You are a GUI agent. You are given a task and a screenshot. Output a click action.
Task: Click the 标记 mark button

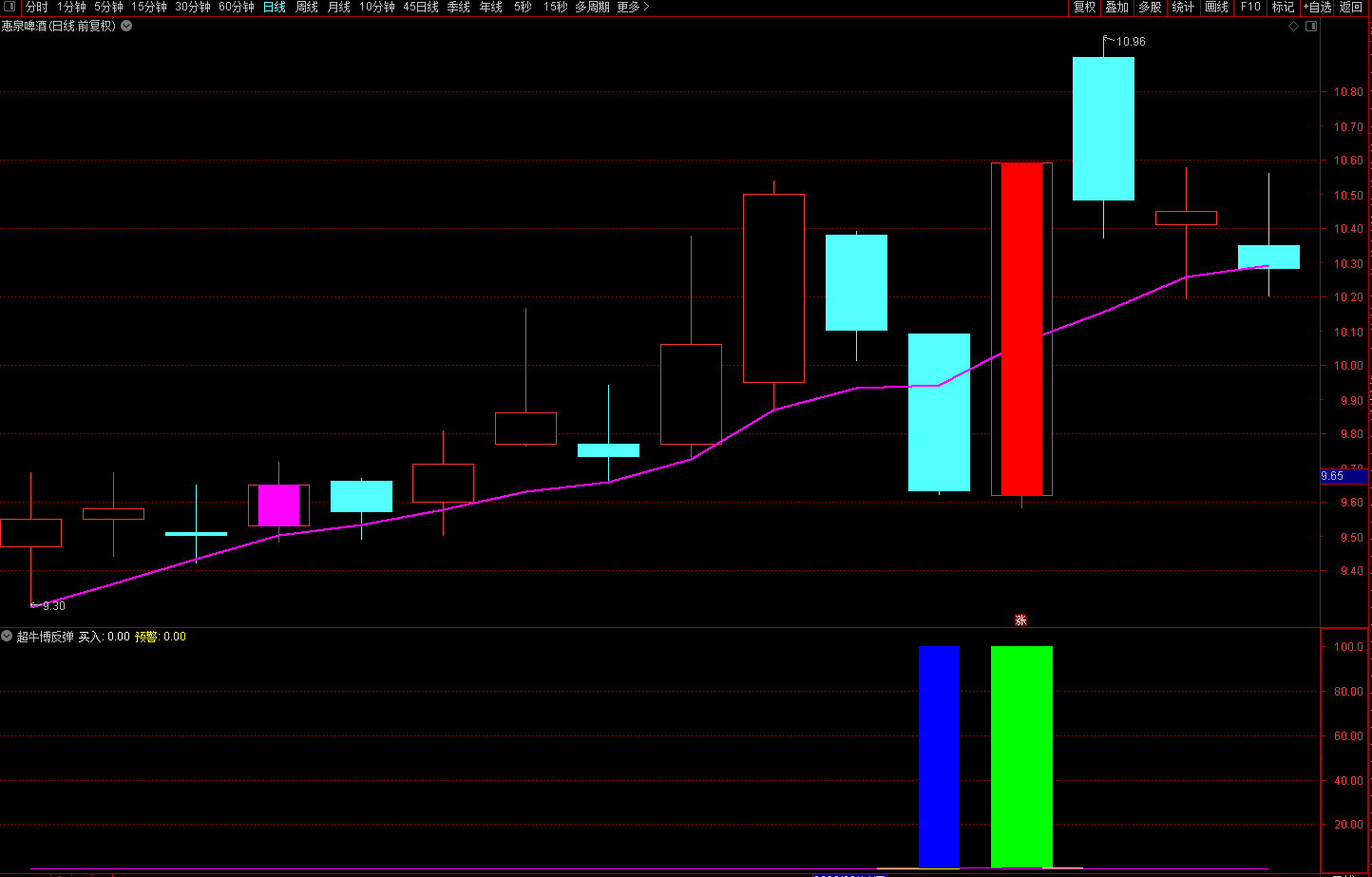point(1284,7)
